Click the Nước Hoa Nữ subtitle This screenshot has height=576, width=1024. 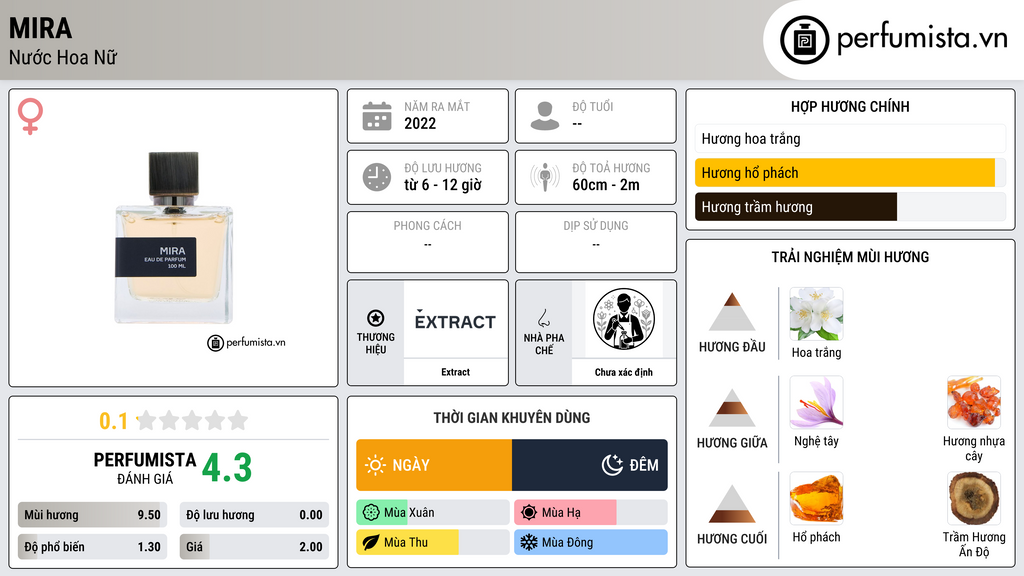63,57
